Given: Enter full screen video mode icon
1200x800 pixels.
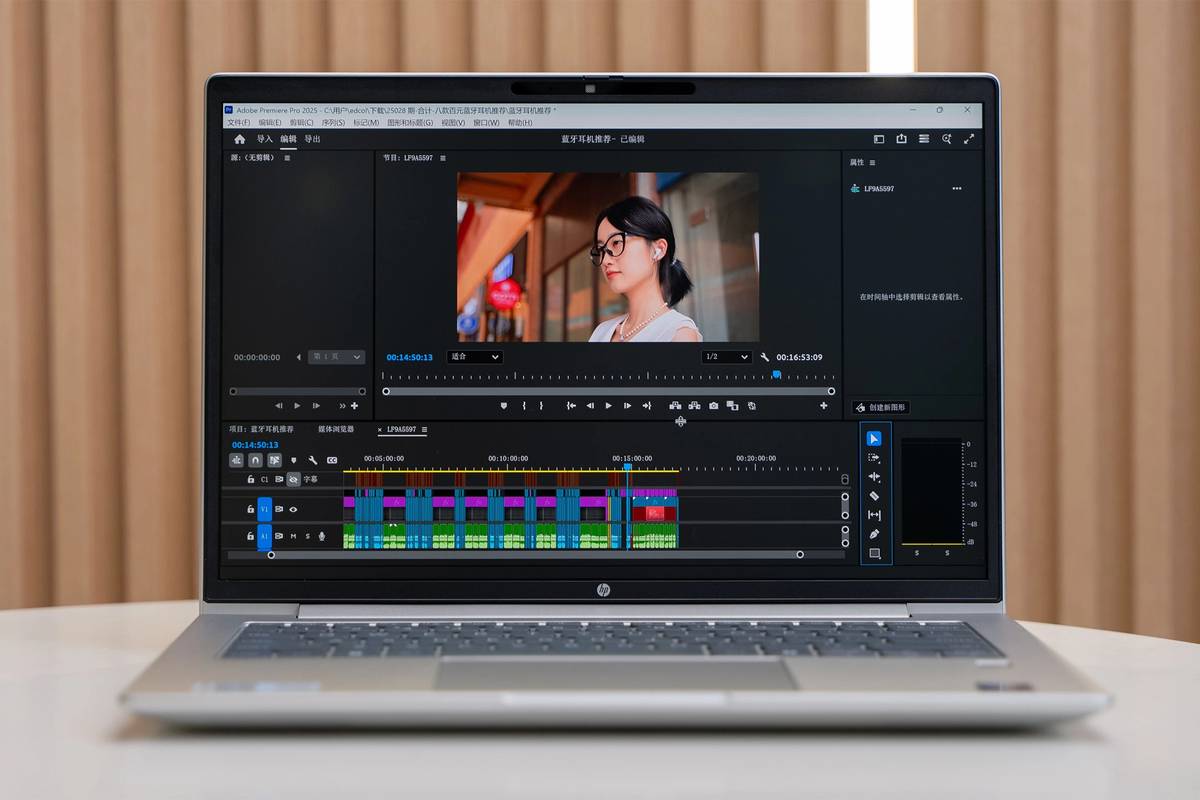Looking at the screenshot, I should pos(969,139).
